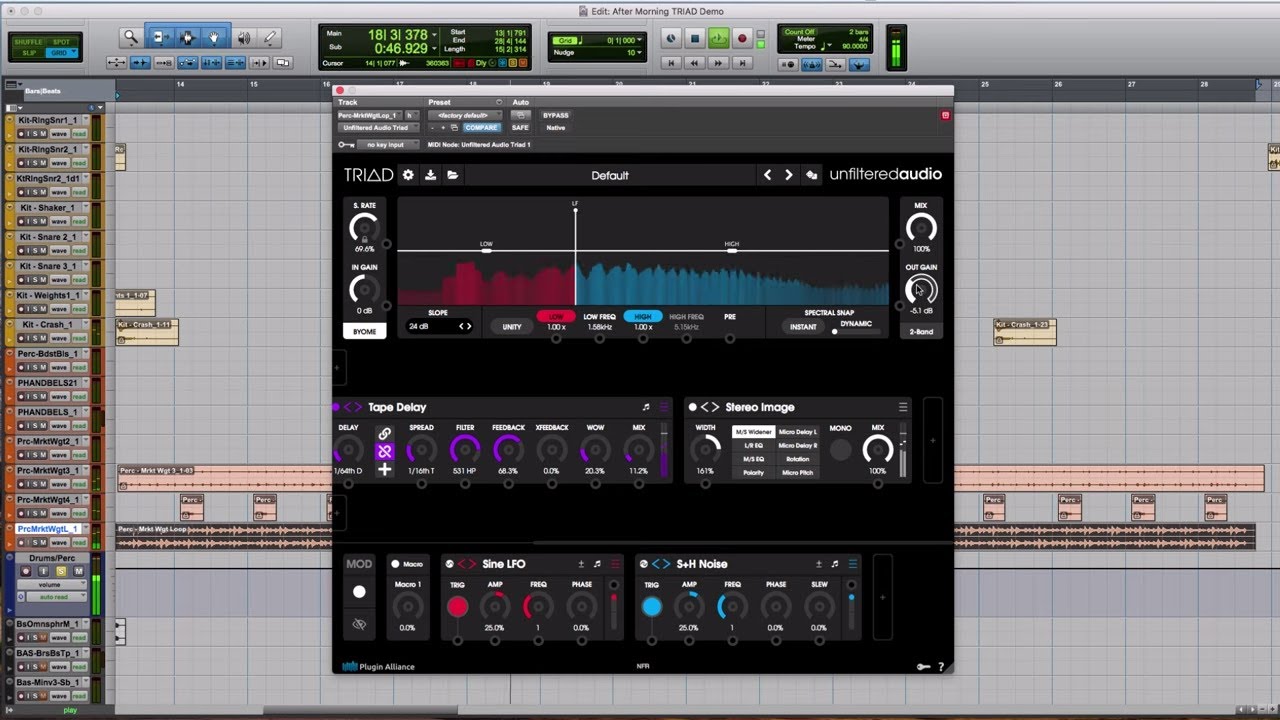1280x720 pixels.
Task: Select the Scrubber speaker tool
Action: tap(243, 38)
